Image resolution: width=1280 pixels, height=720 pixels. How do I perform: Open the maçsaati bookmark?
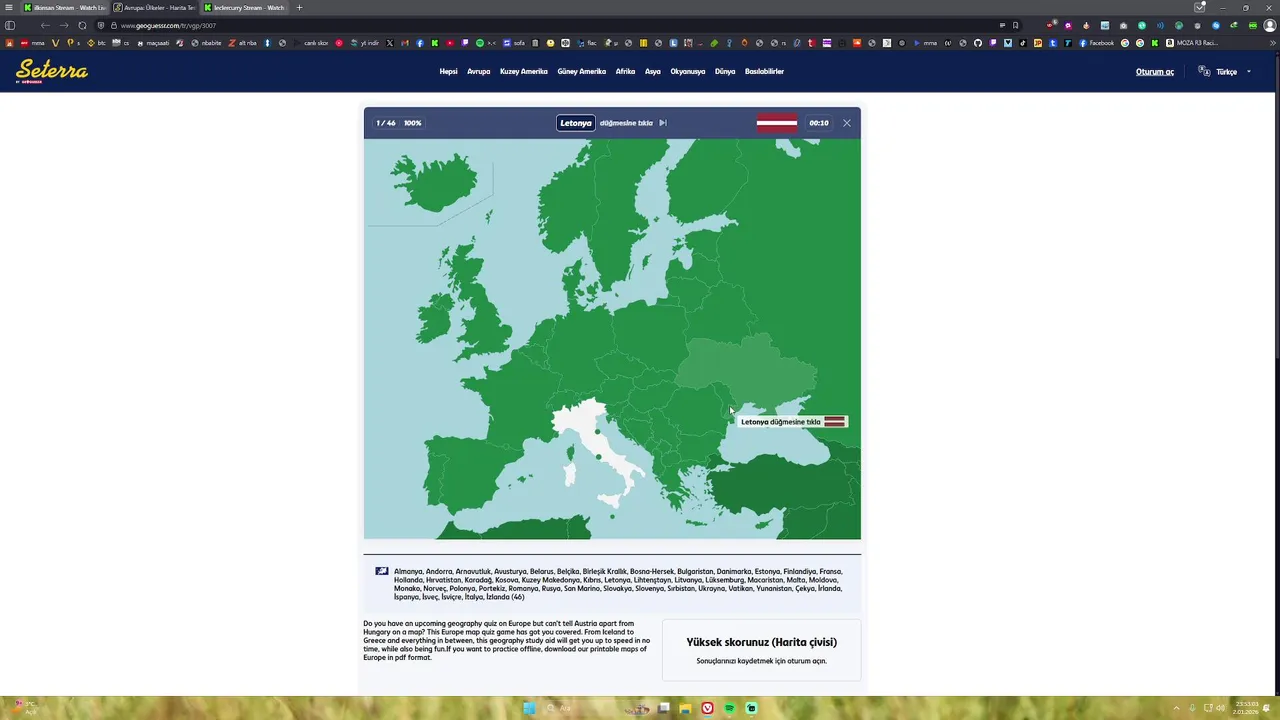click(x=152, y=43)
